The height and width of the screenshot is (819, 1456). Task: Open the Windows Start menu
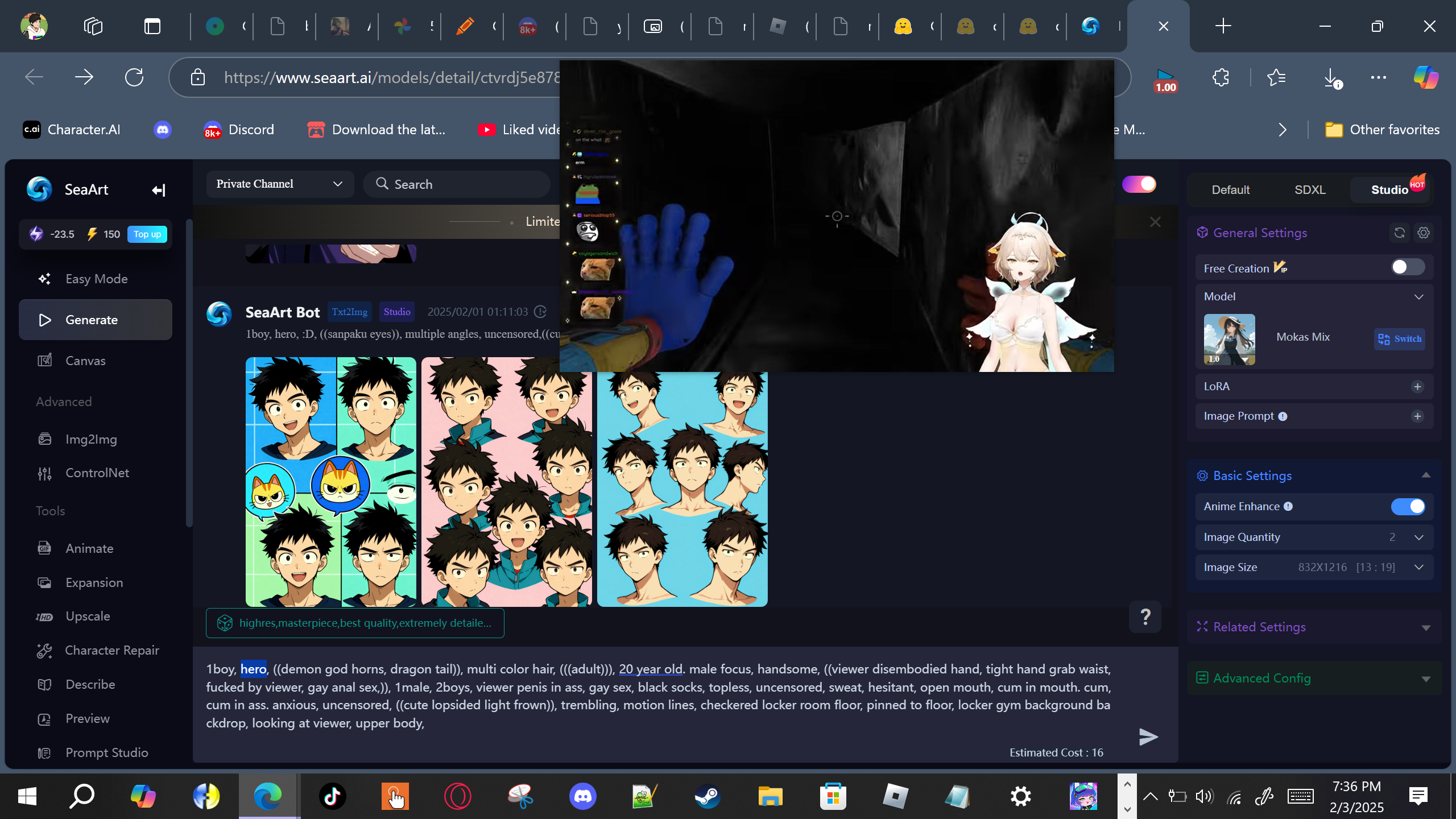click(27, 796)
